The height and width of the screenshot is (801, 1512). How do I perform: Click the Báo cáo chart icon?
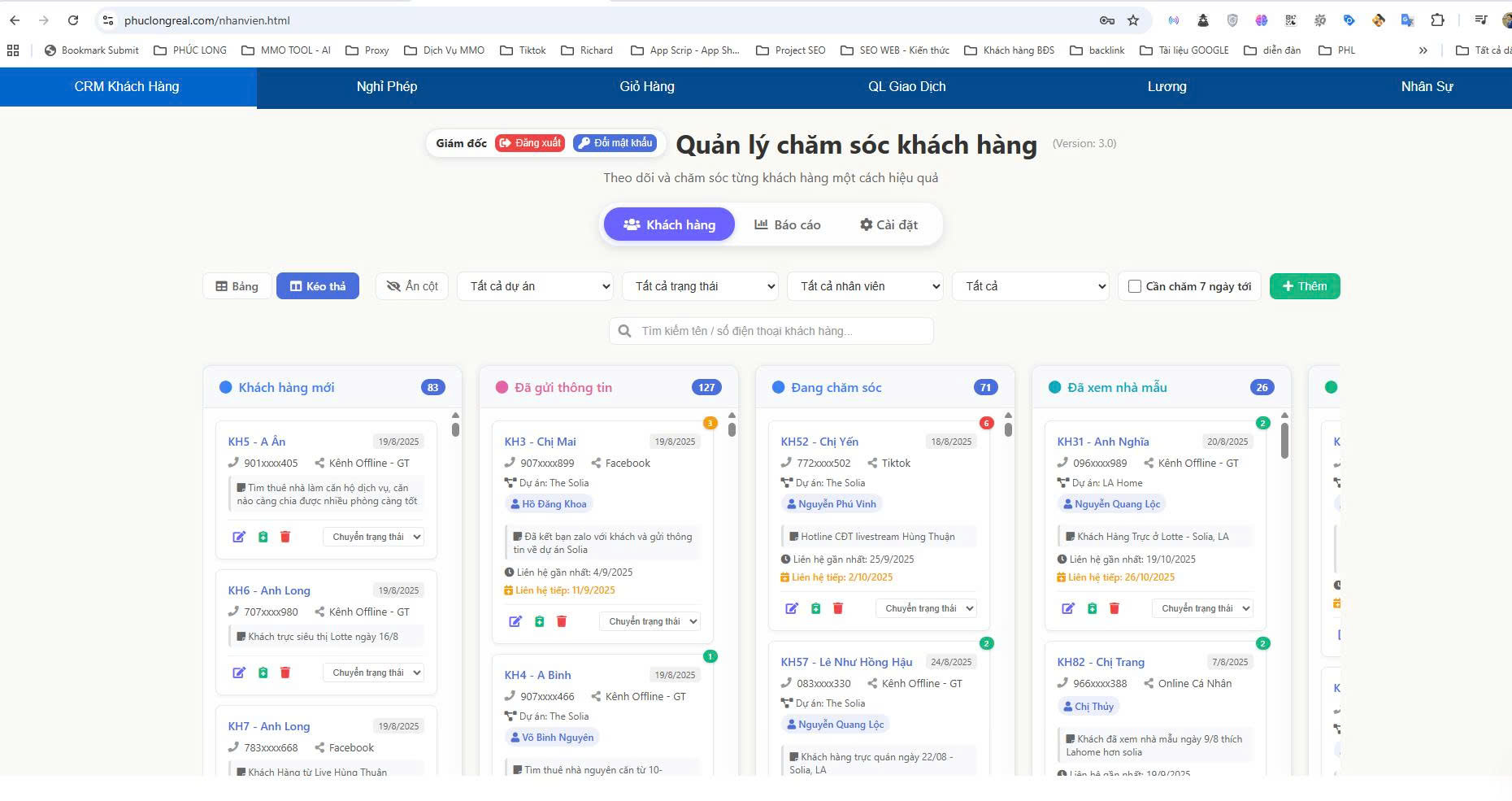pos(762,224)
